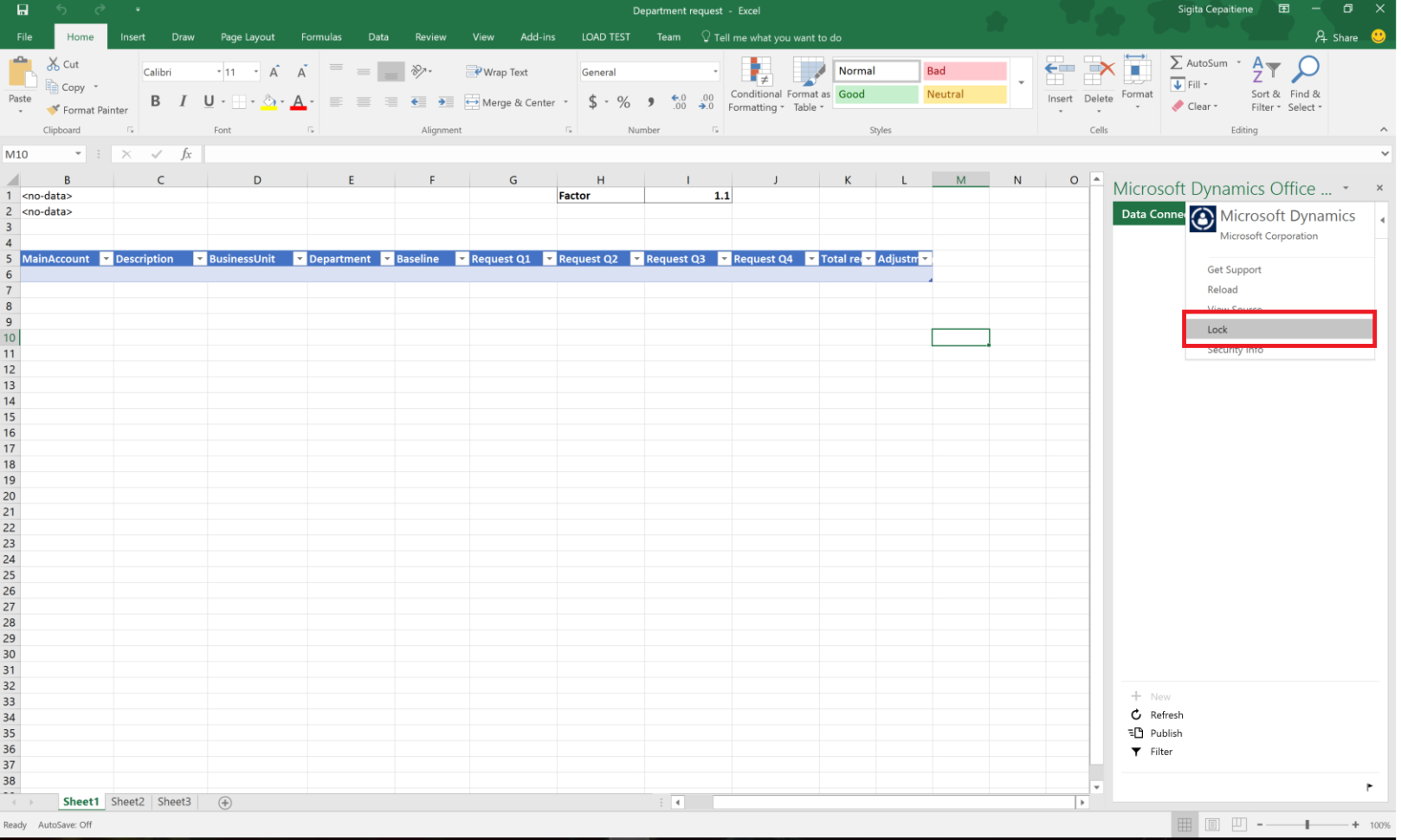The image size is (1401, 840).
Task: Click the Find & Select icon
Action: [x=1306, y=84]
